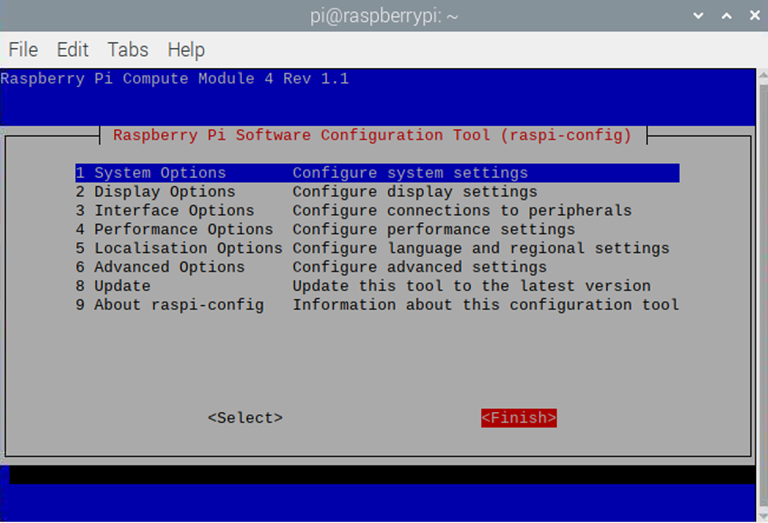
Task: Pick the 4 Performance Options row
Action: (377, 229)
